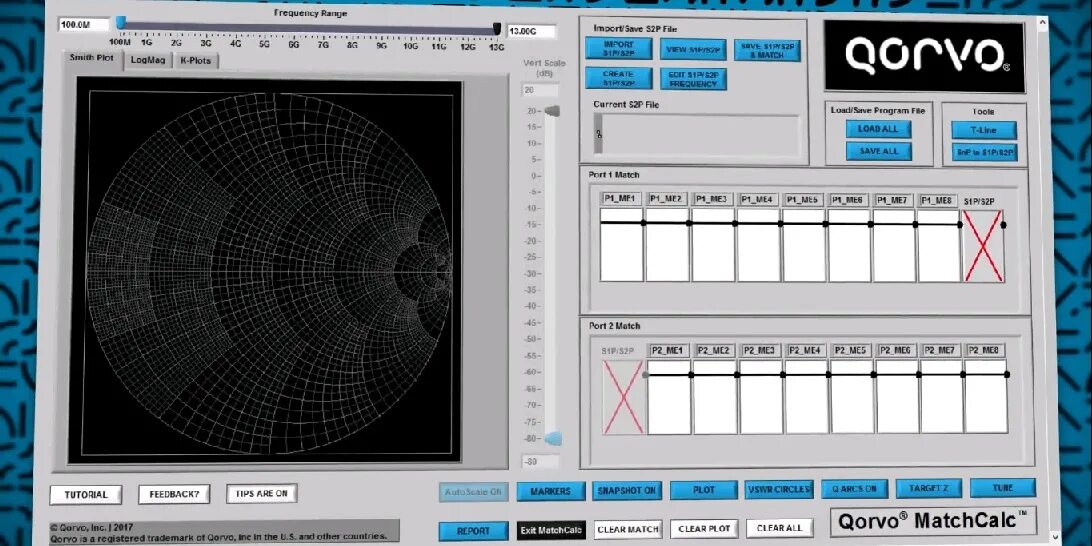1092x546 pixels.
Task: Click the Qorvo logo
Action: coord(924,56)
